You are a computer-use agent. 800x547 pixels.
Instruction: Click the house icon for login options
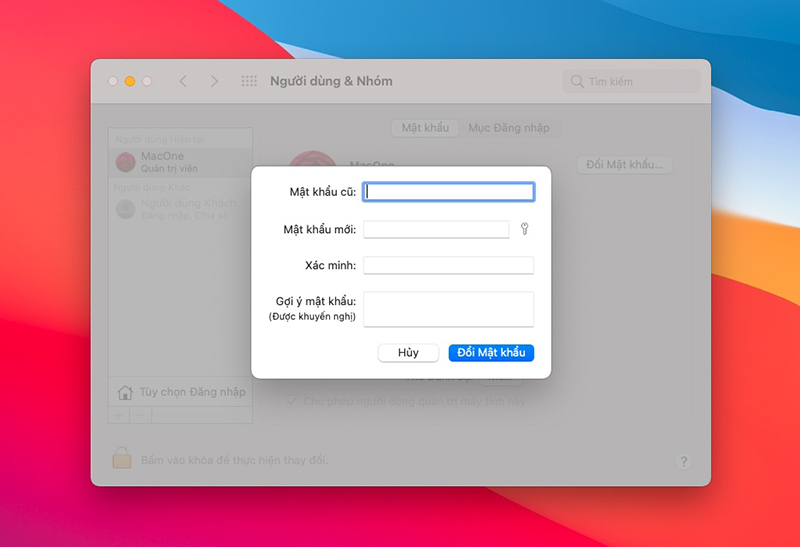pos(125,392)
